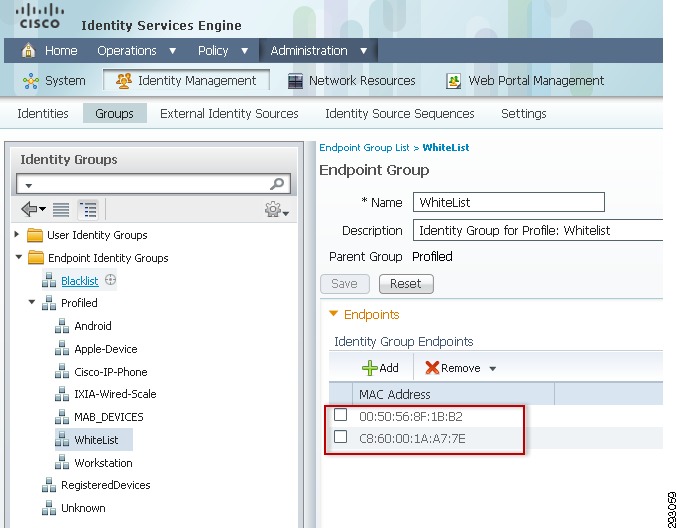Click the RegisteredDevices group icon
The height and width of the screenshot is (528, 676).
pyautogui.click(x=49, y=485)
